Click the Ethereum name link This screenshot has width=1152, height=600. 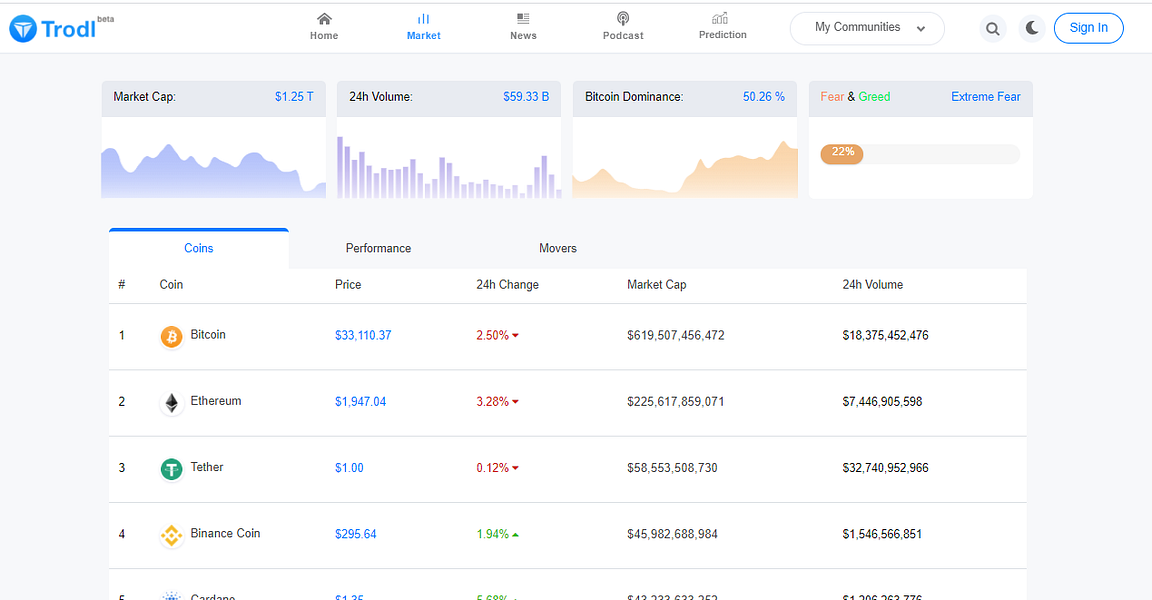216,400
